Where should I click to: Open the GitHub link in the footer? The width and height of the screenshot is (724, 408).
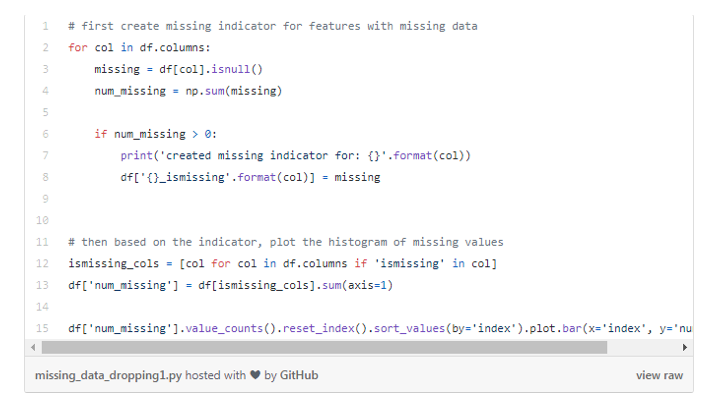(299, 376)
